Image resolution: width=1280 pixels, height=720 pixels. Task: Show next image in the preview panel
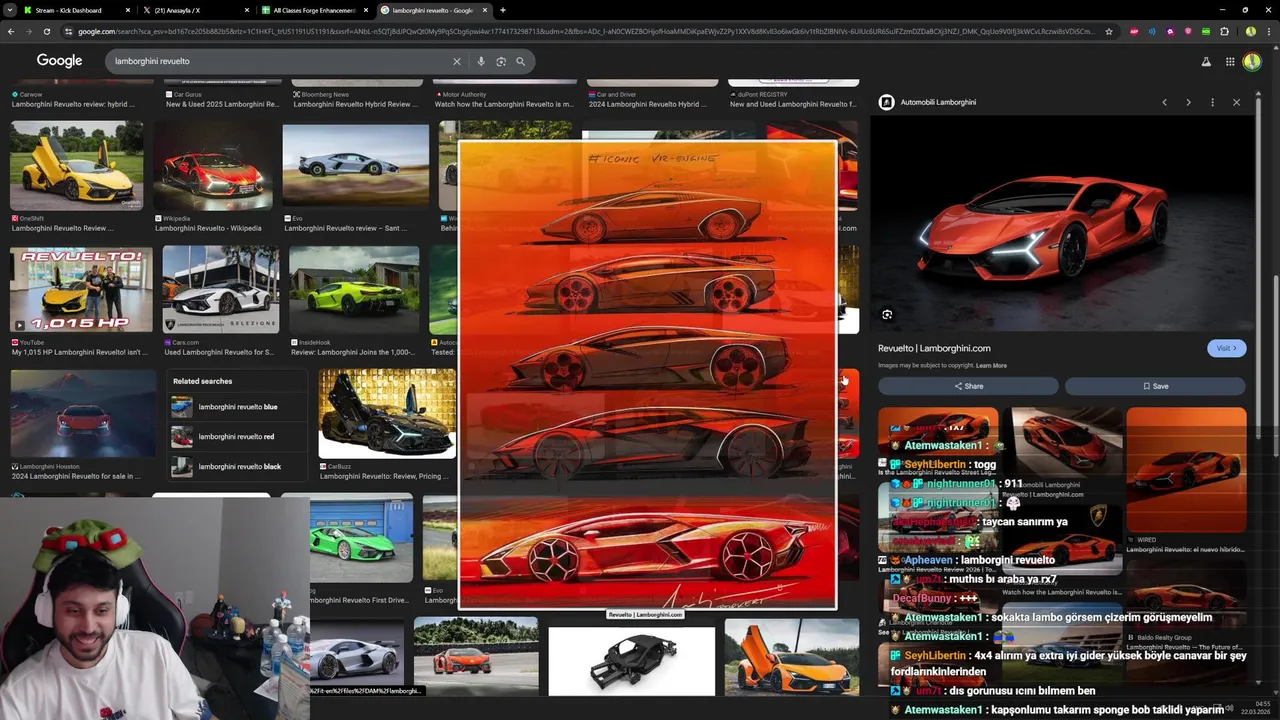(1188, 102)
